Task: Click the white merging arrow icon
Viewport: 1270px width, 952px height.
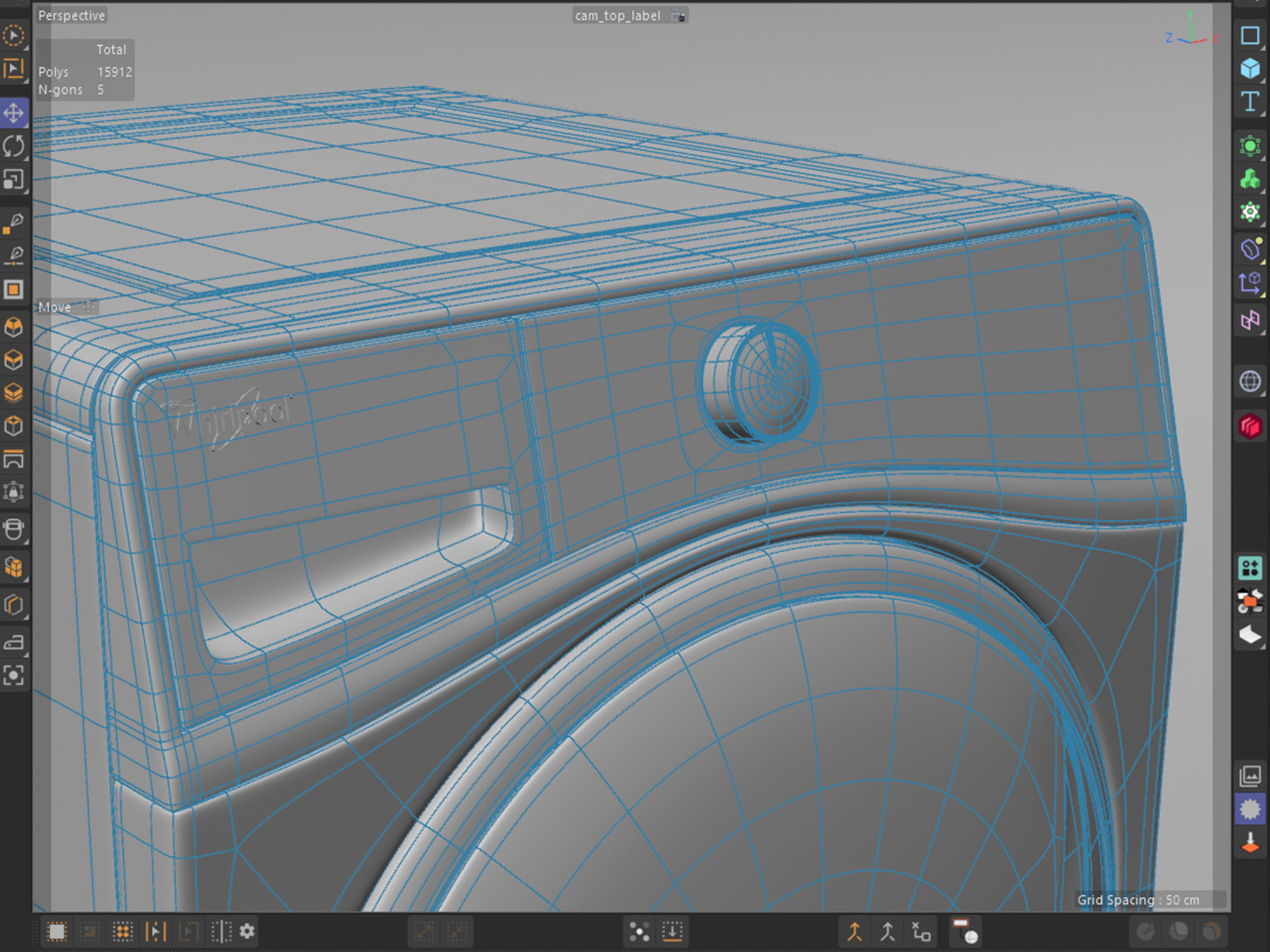Action: point(888,932)
